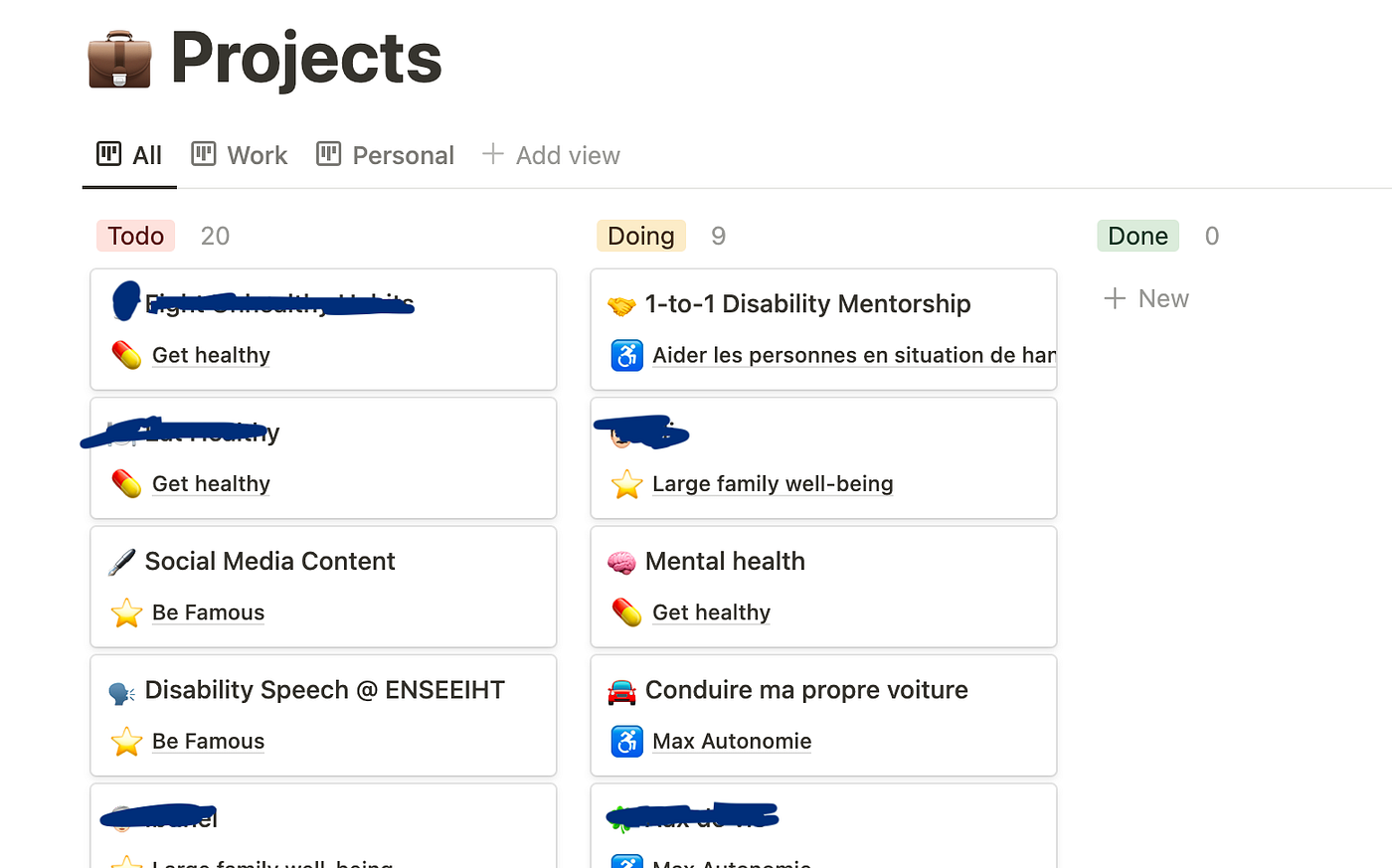Click the star icon next to Large family well-being
This screenshot has height=868, width=1392.
(626, 484)
